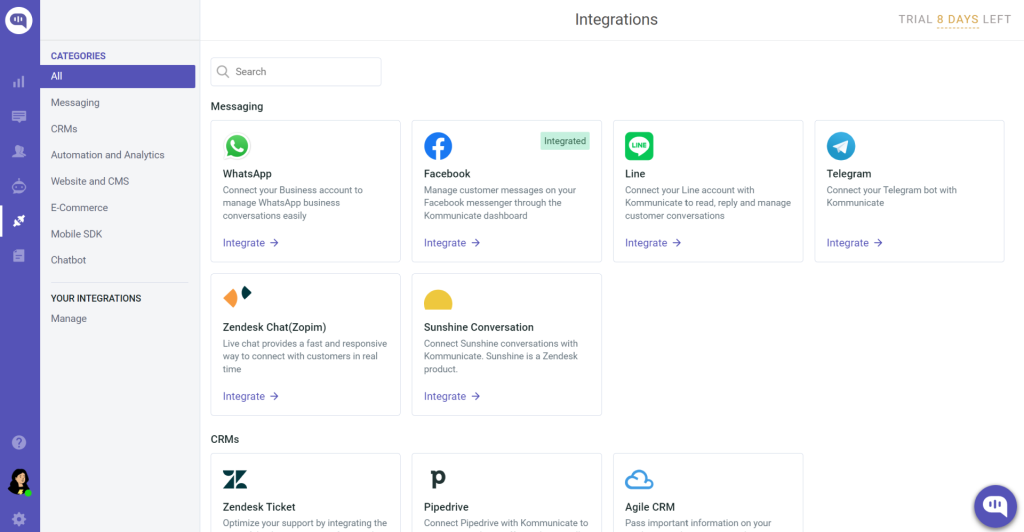Click the integrations Search field

(296, 72)
